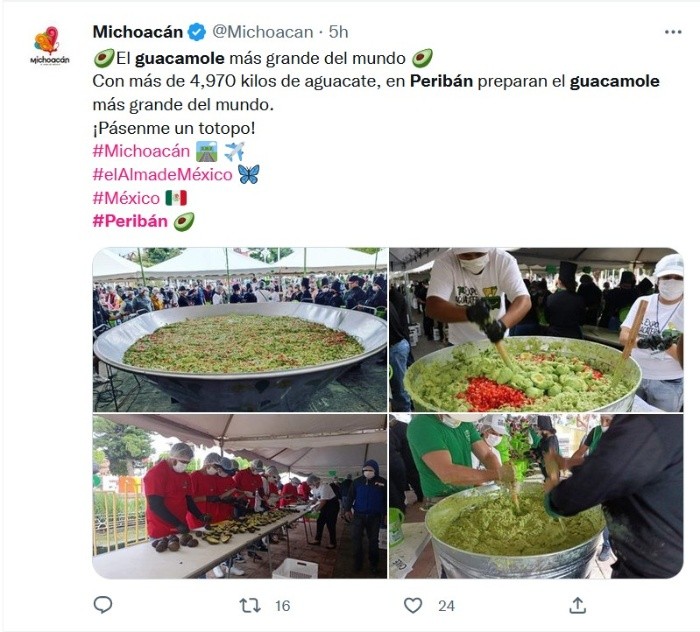
Task: Click the reply speech bubble icon
Action: (103, 605)
